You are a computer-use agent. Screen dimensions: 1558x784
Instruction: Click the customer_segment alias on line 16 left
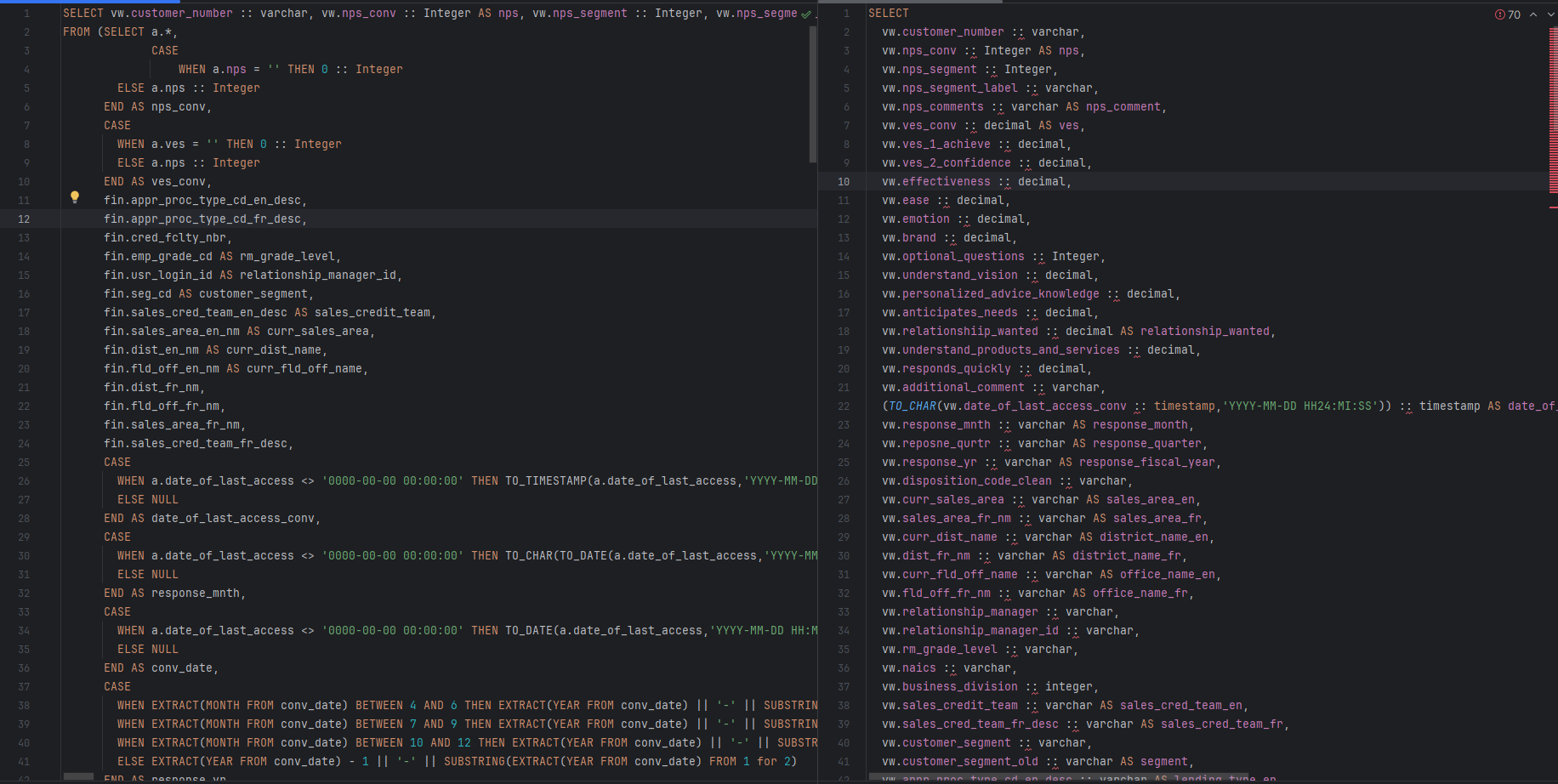click(253, 294)
